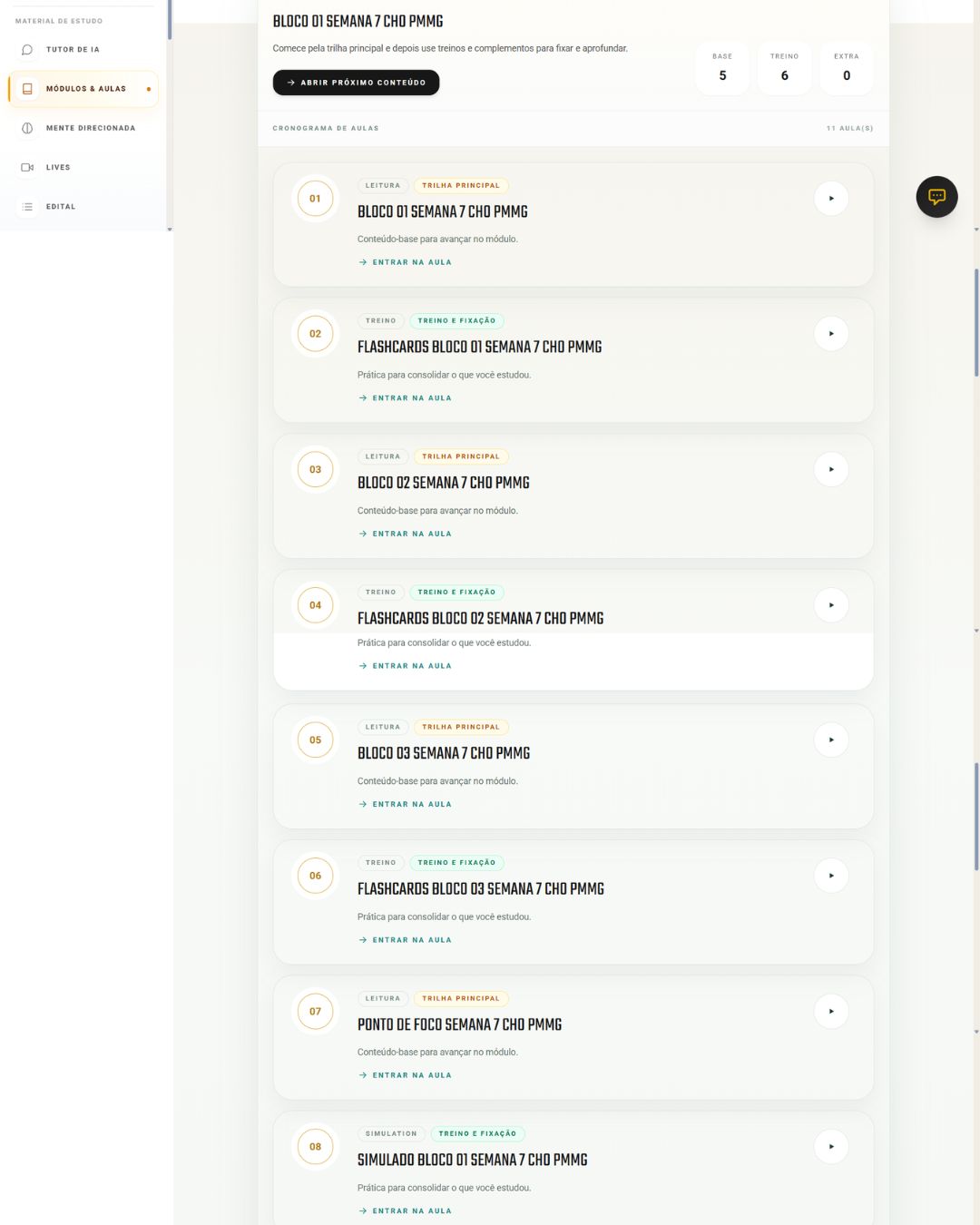Play lesson 01 Bloco 01 Semana 7
980x1225 pixels.
coord(831,199)
